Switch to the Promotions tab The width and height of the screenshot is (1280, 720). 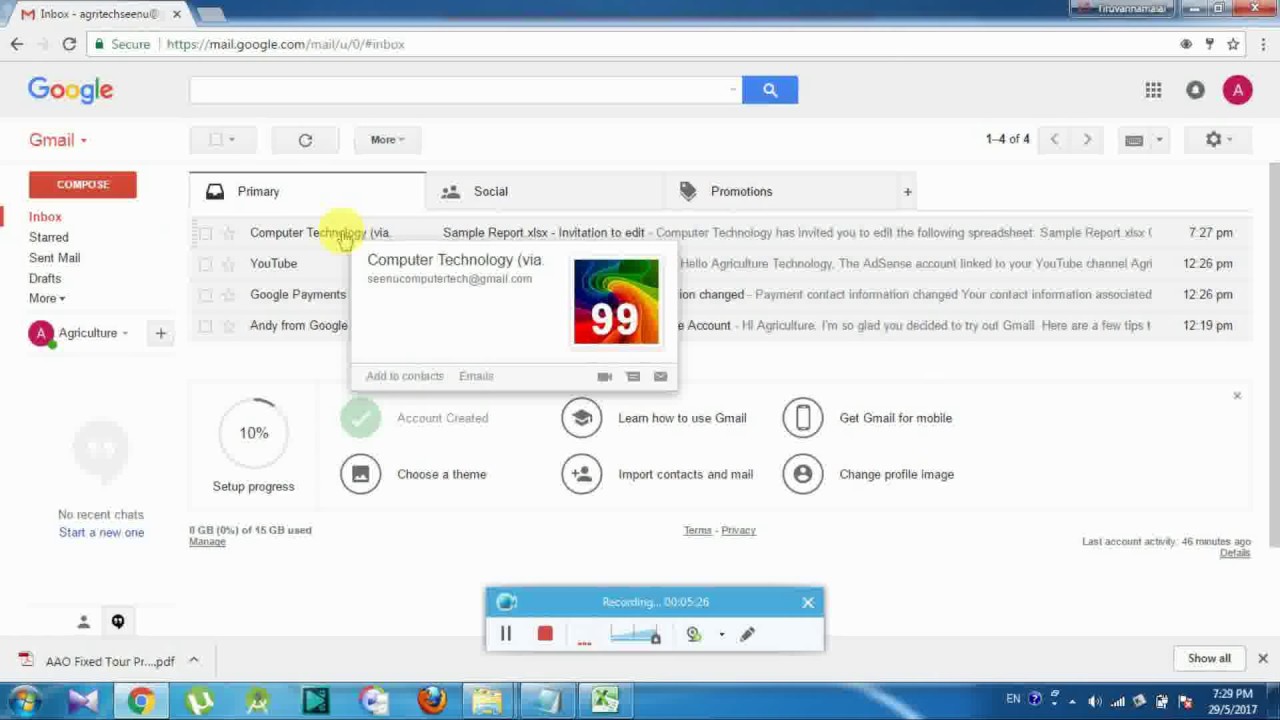(x=782, y=191)
